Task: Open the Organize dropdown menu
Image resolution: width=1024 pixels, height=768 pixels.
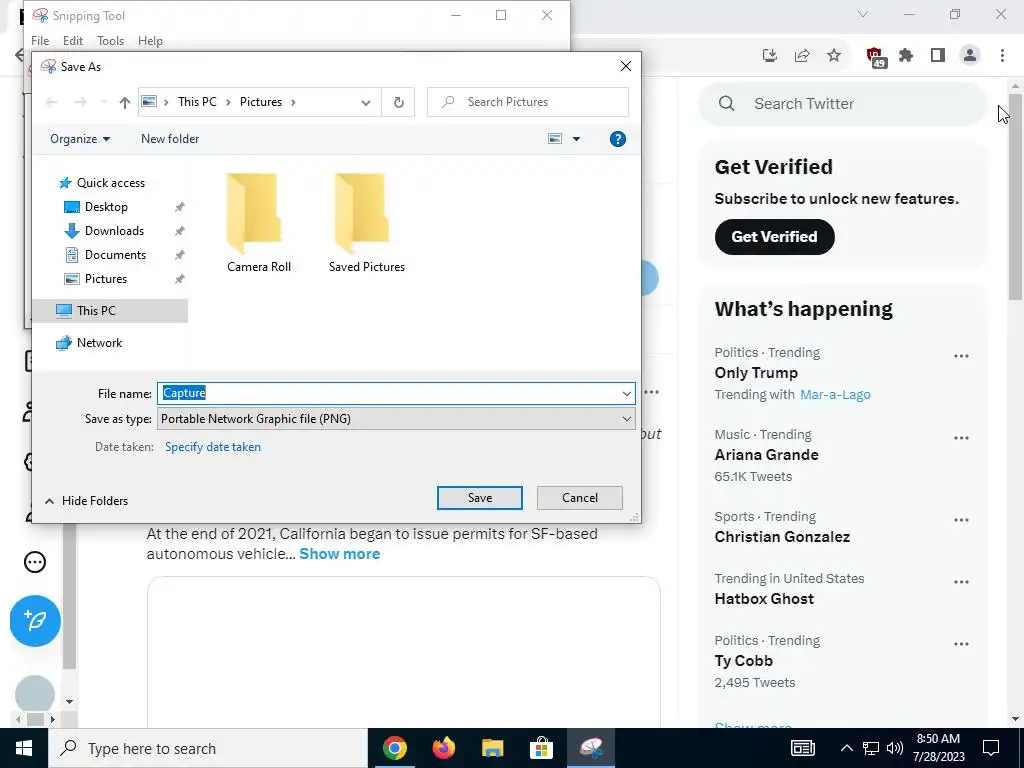Action: pyautogui.click(x=80, y=139)
